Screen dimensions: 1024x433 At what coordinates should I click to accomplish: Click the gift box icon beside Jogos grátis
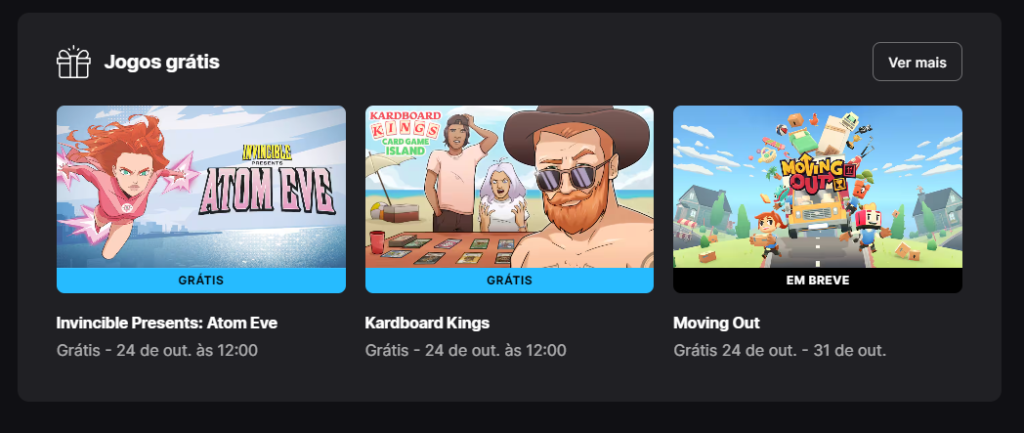(x=73, y=62)
